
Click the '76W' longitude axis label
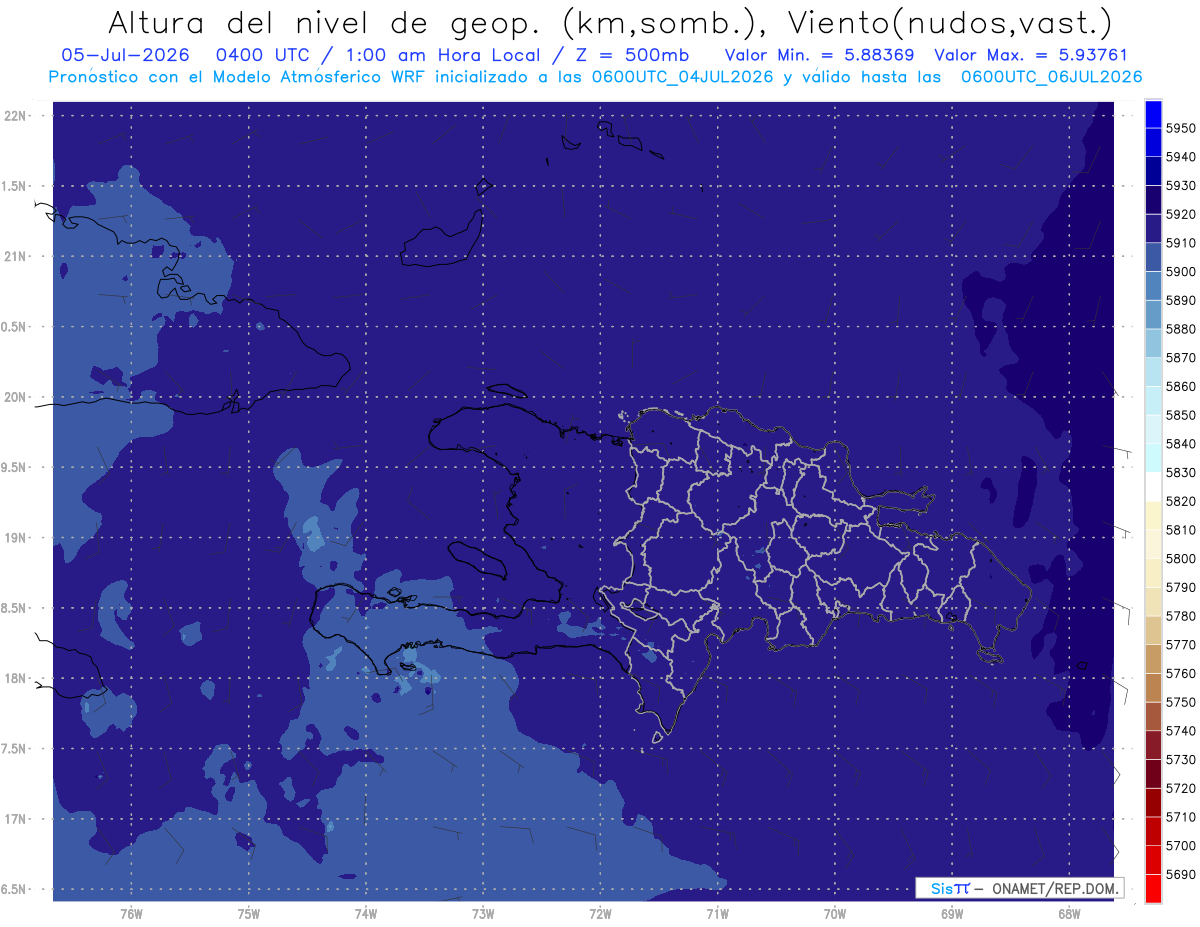click(x=131, y=913)
